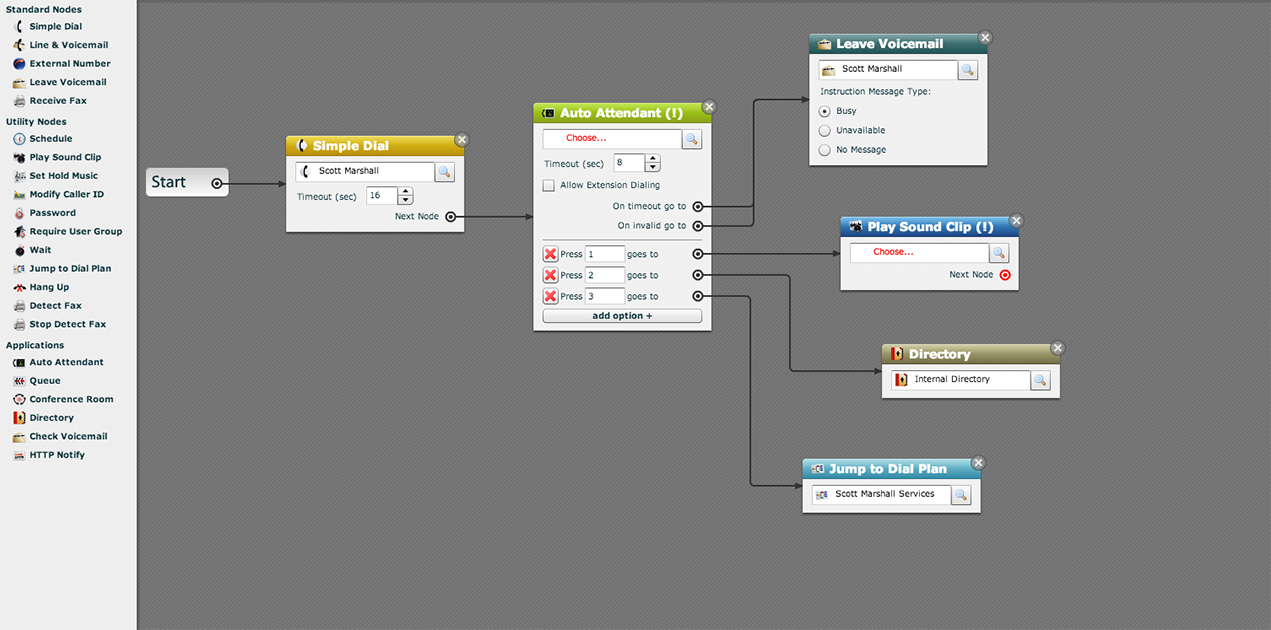Click the search icon in Leave Voicemail node
Screen dimensions: 1271x630
967,70
